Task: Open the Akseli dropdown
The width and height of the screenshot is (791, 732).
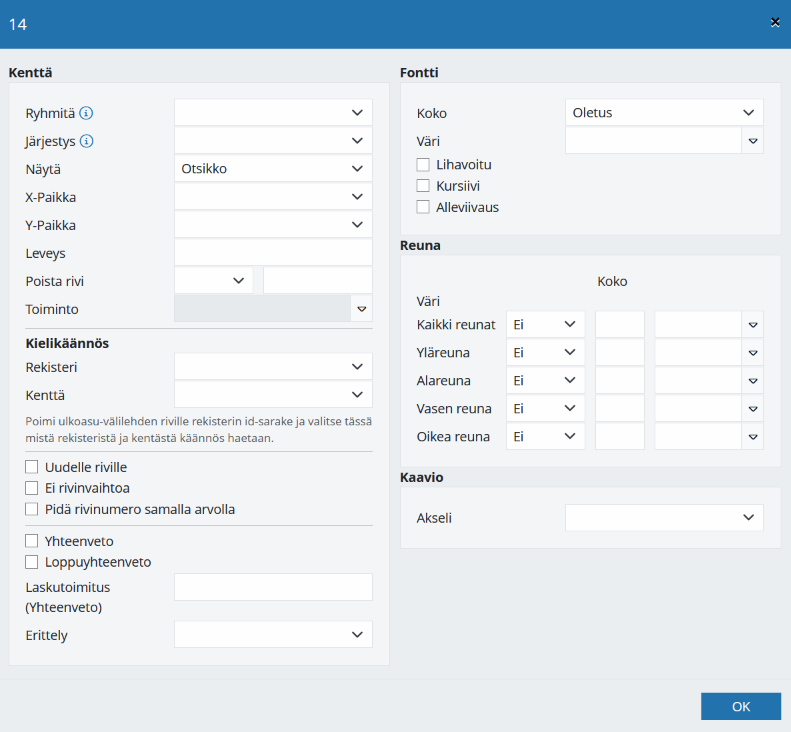Action: 664,518
